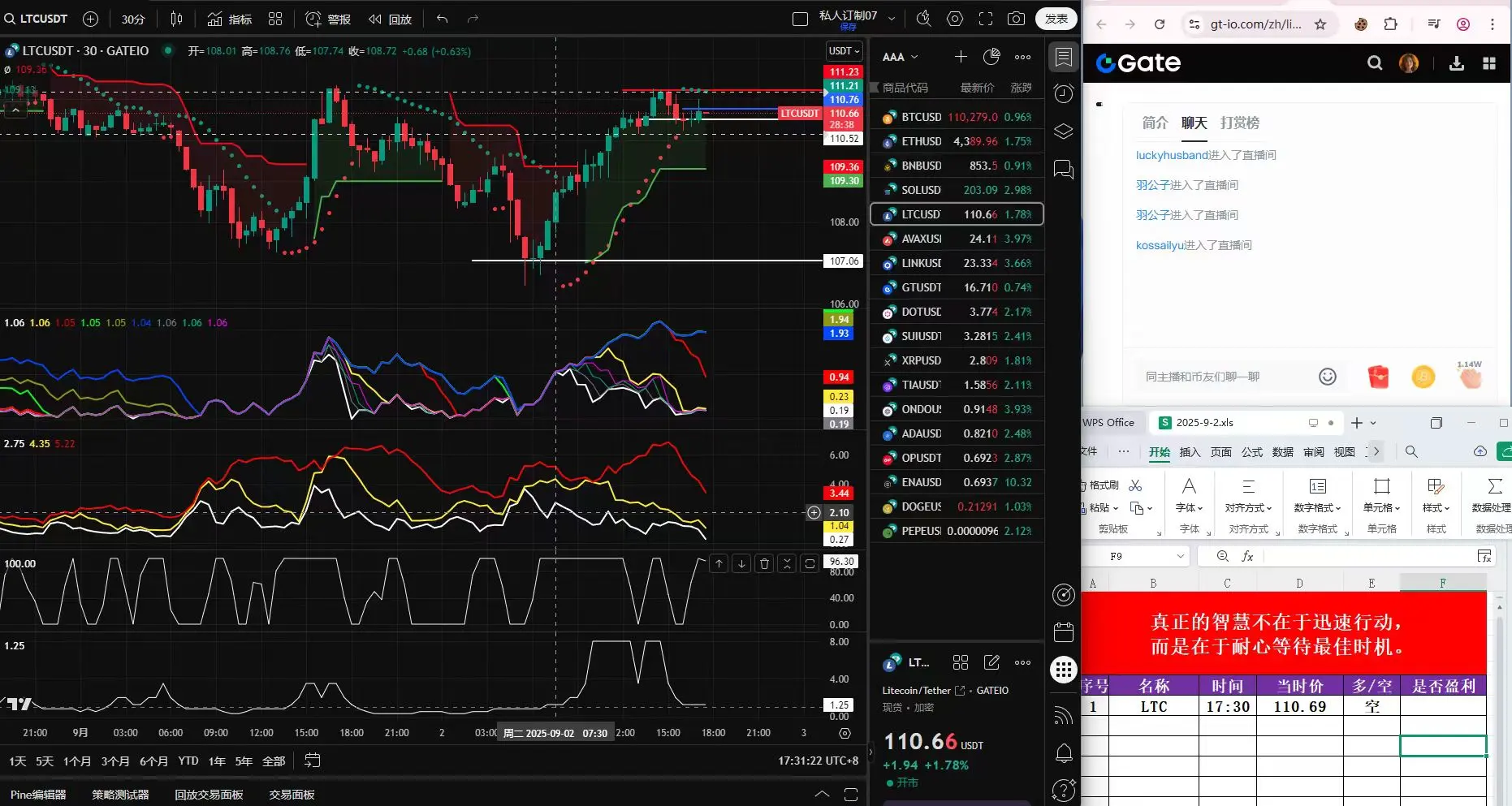The width and height of the screenshot is (1512, 806).
Task: Select the 3个月 date range
Action: (x=114, y=761)
